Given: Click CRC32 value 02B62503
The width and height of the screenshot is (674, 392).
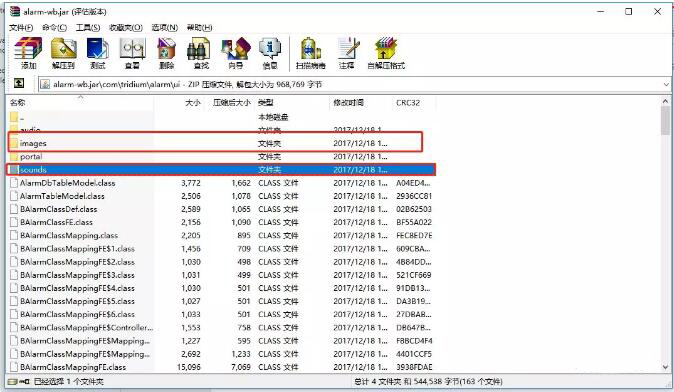Looking at the screenshot, I should click(x=414, y=209).
